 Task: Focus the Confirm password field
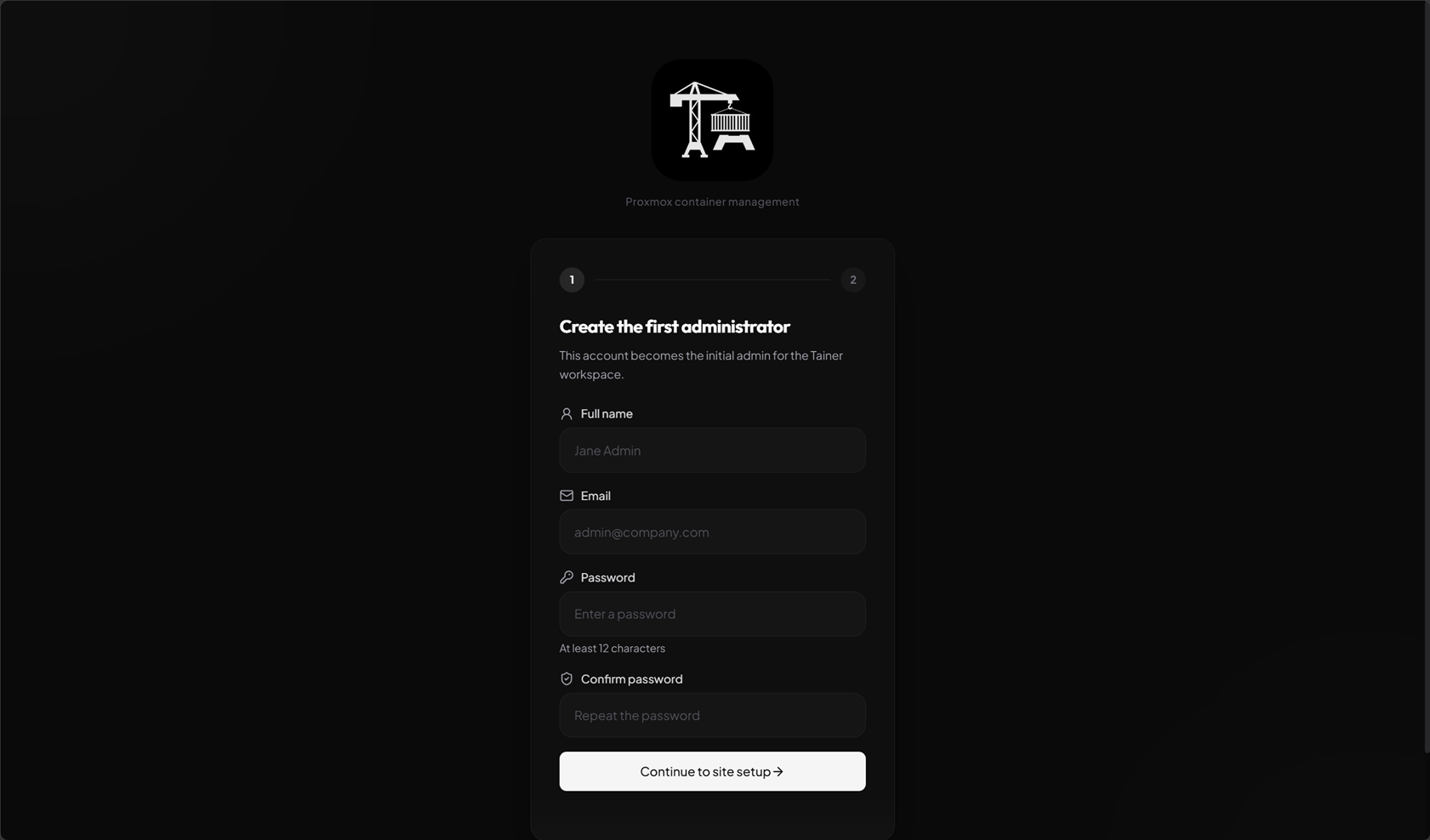click(x=712, y=716)
